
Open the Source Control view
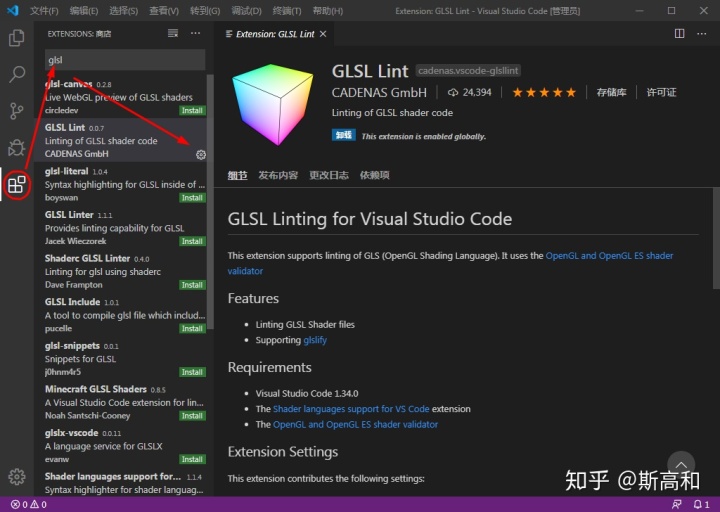[17, 111]
